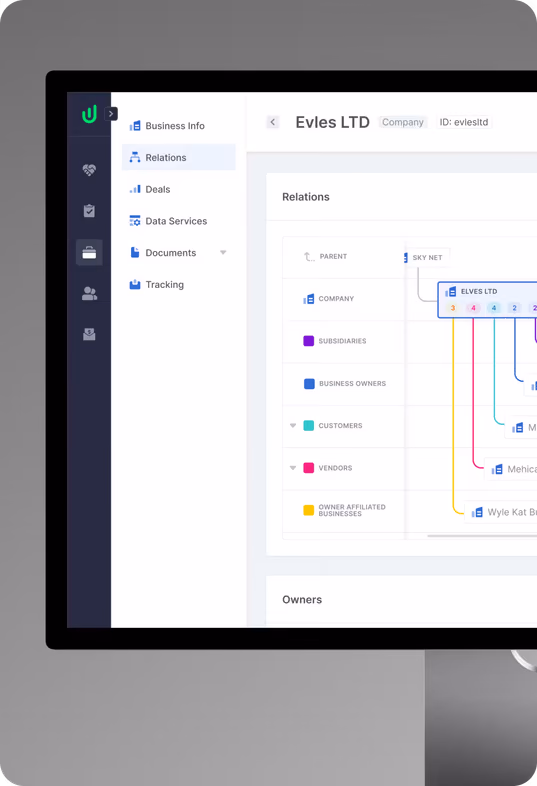Open the clipboard tasks icon in sidebar
The image size is (537, 786).
coord(89,211)
